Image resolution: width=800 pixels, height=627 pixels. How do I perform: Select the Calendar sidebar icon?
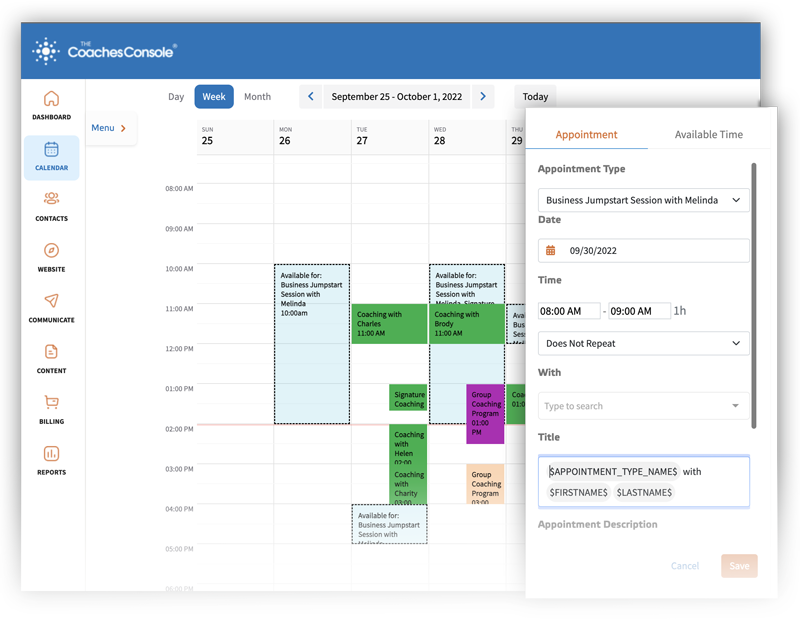point(51,149)
